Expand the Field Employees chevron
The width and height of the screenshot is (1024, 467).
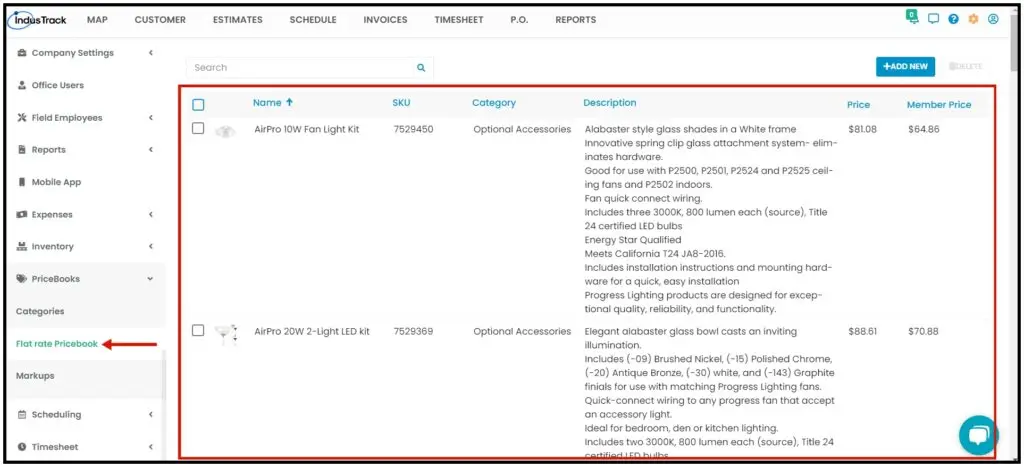coord(151,118)
